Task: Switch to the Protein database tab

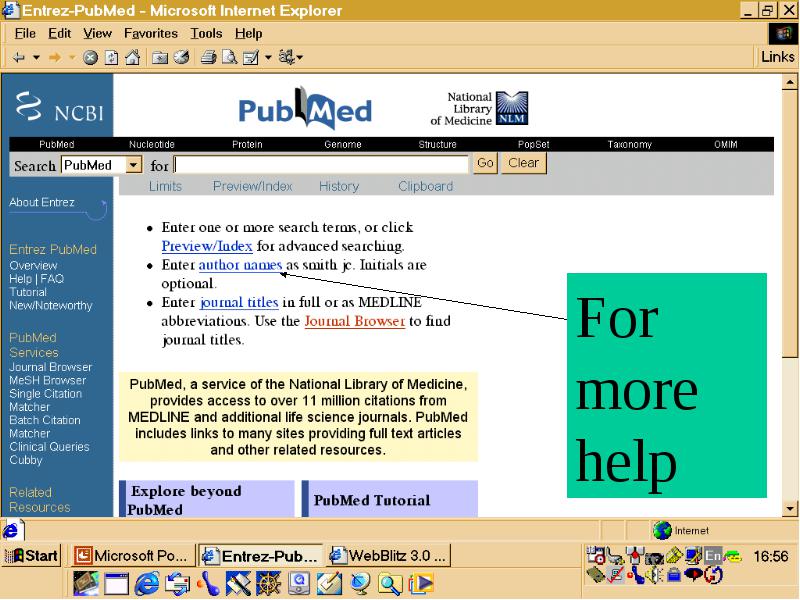Action: pyautogui.click(x=247, y=144)
